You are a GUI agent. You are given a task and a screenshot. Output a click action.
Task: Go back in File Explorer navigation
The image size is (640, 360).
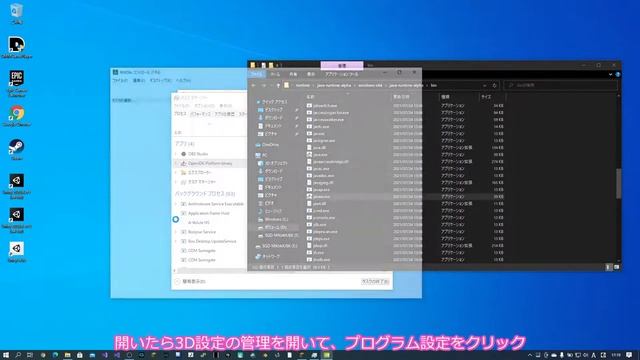pyautogui.click(x=253, y=85)
